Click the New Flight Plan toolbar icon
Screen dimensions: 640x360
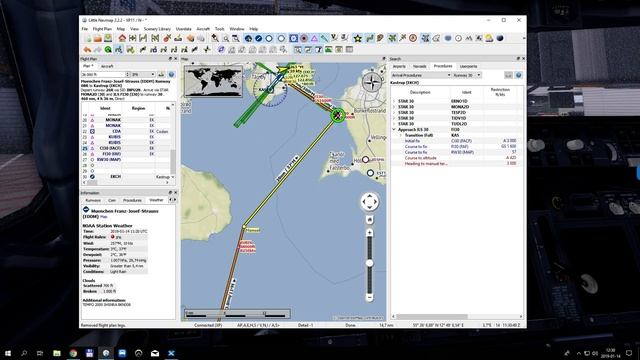coord(88,38)
